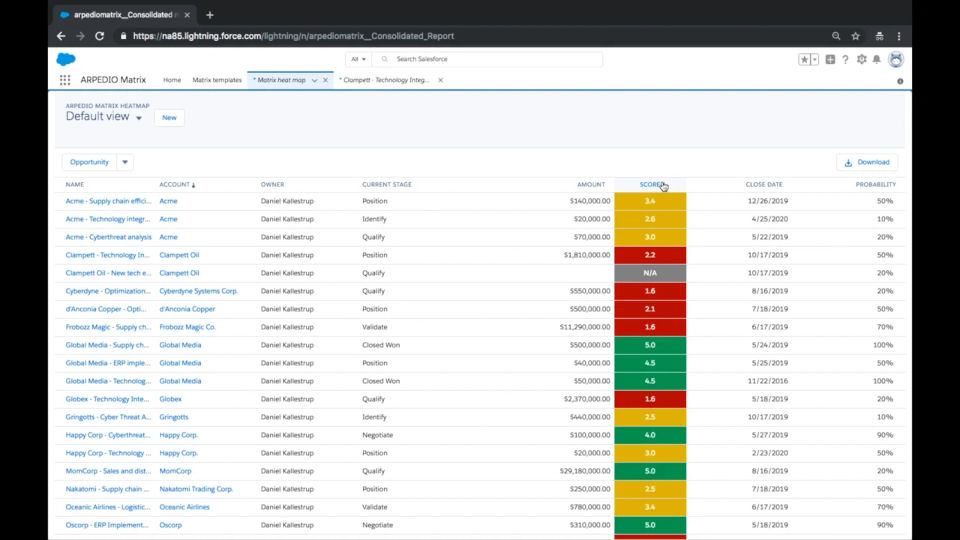Click green 4.0 score for Happy Corp
Image resolution: width=960 pixels, height=540 pixels.
650,435
